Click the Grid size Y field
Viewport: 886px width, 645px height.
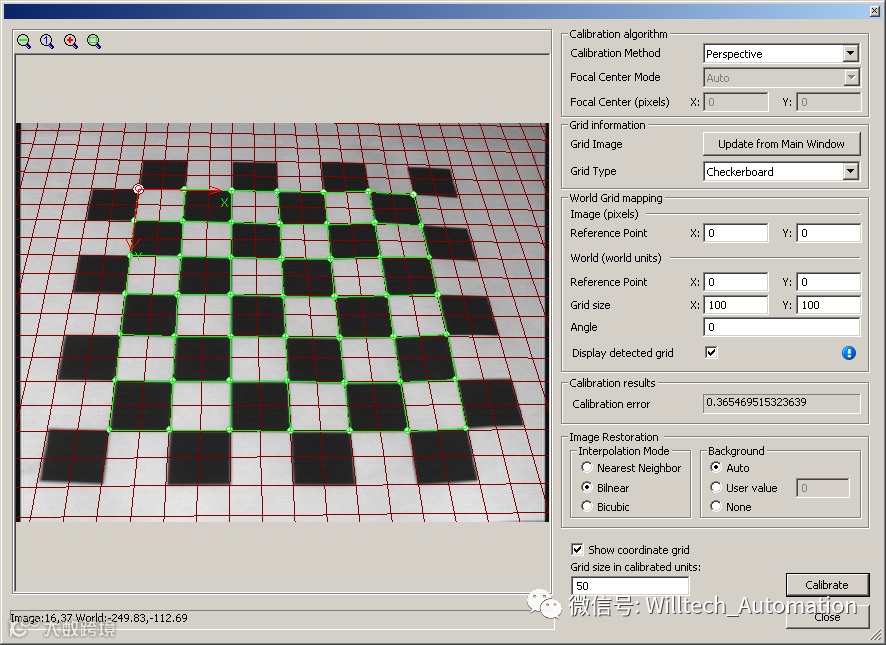click(828, 305)
